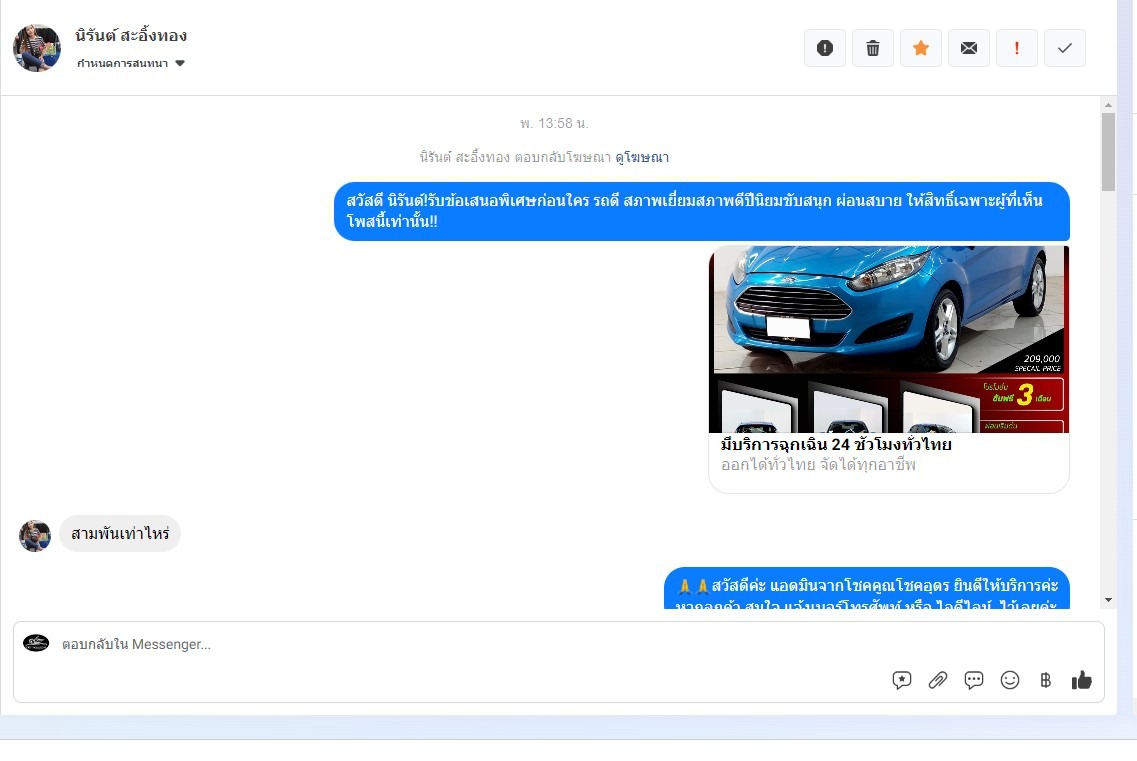Click the Baht payment request icon
The image size is (1137, 761).
pyautogui.click(x=1046, y=680)
